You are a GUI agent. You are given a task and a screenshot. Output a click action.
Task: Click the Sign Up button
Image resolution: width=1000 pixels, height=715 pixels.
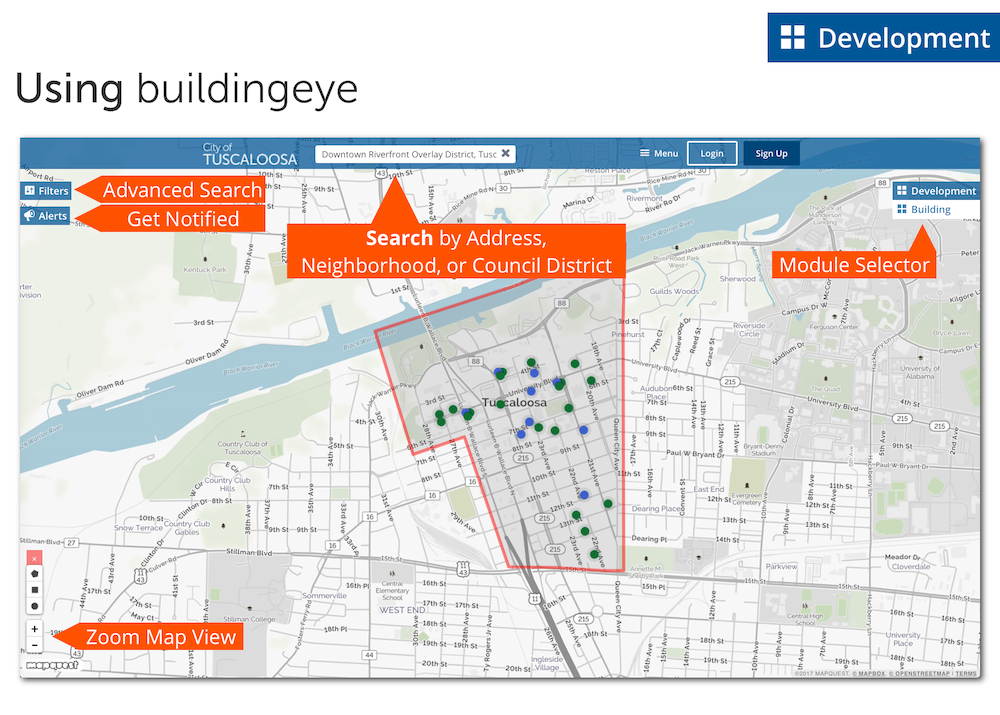pyautogui.click(x=771, y=153)
